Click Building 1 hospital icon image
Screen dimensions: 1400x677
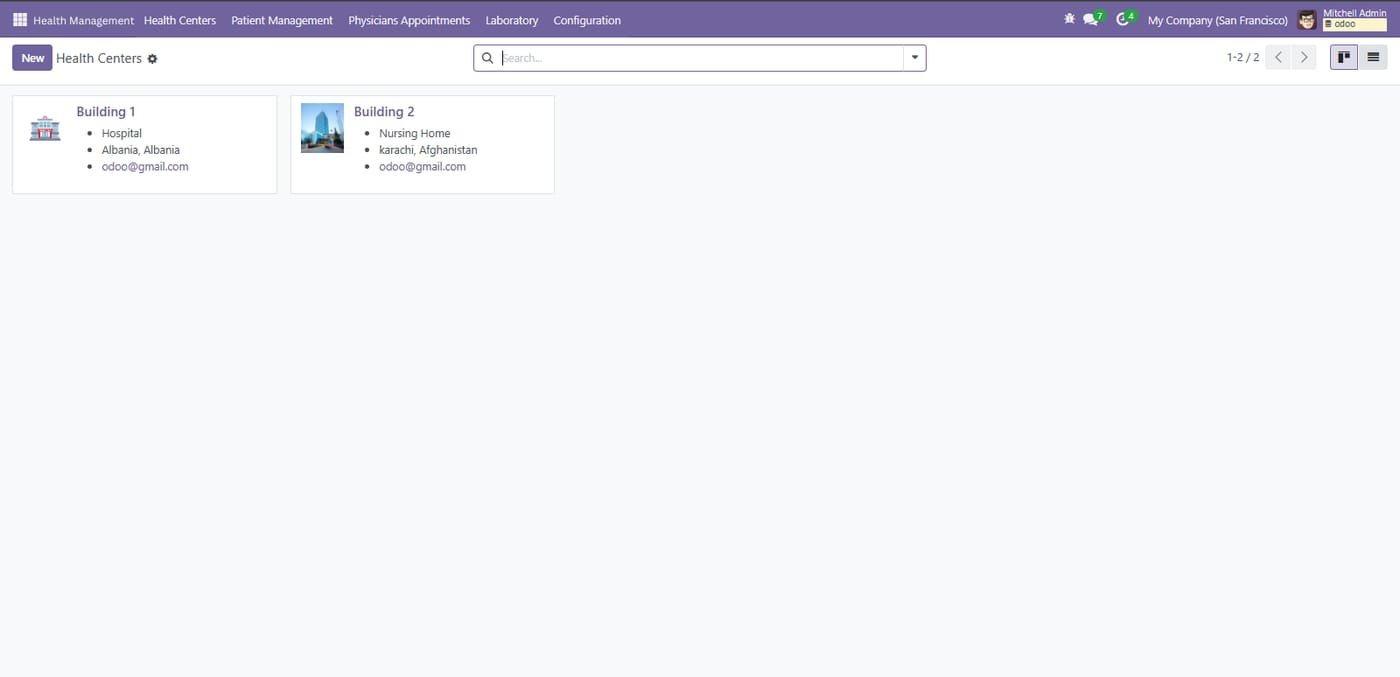(x=45, y=128)
